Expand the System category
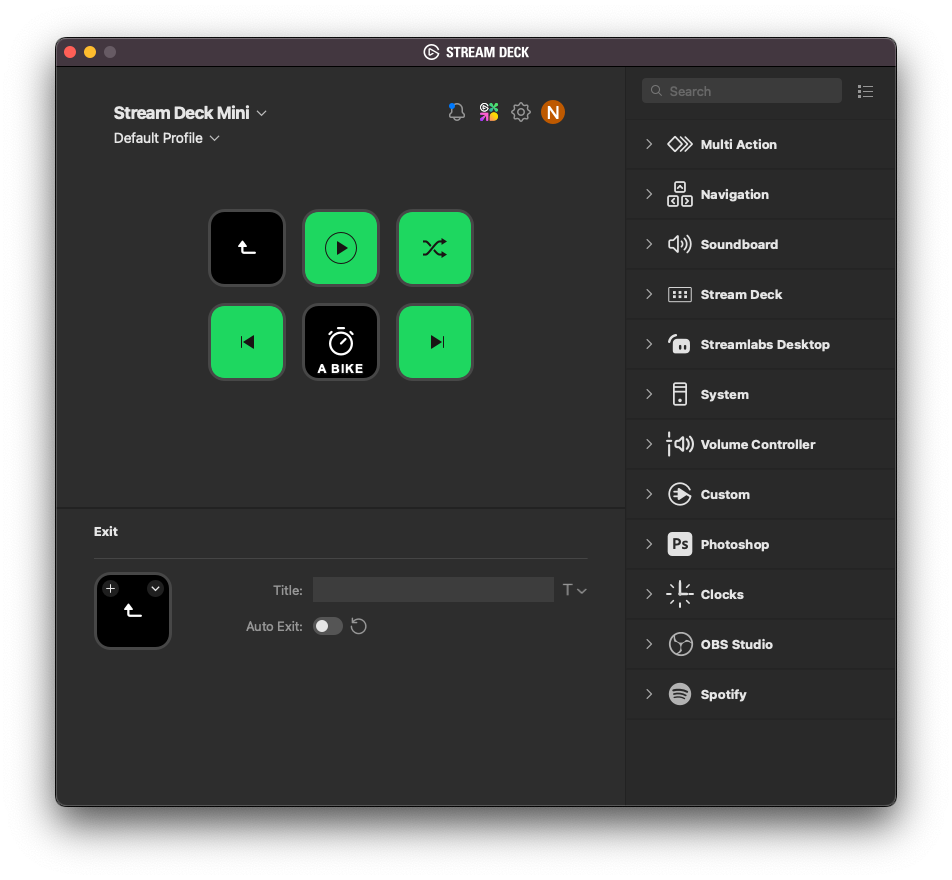This screenshot has width=952, height=880. (x=648, y=394)
